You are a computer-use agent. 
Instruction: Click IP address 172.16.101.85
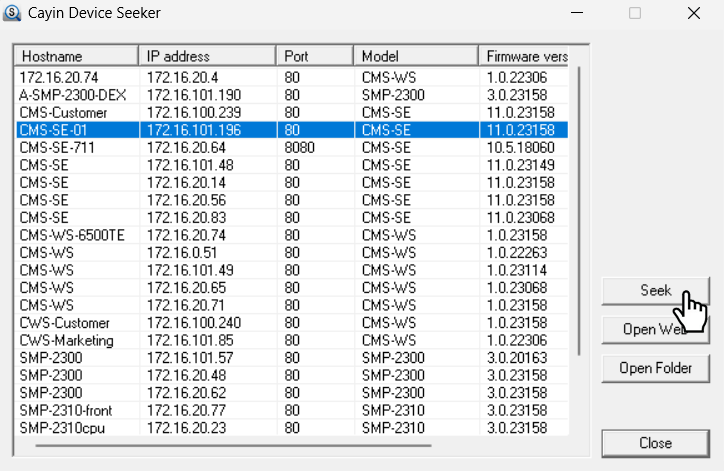[x=190, y=341]
